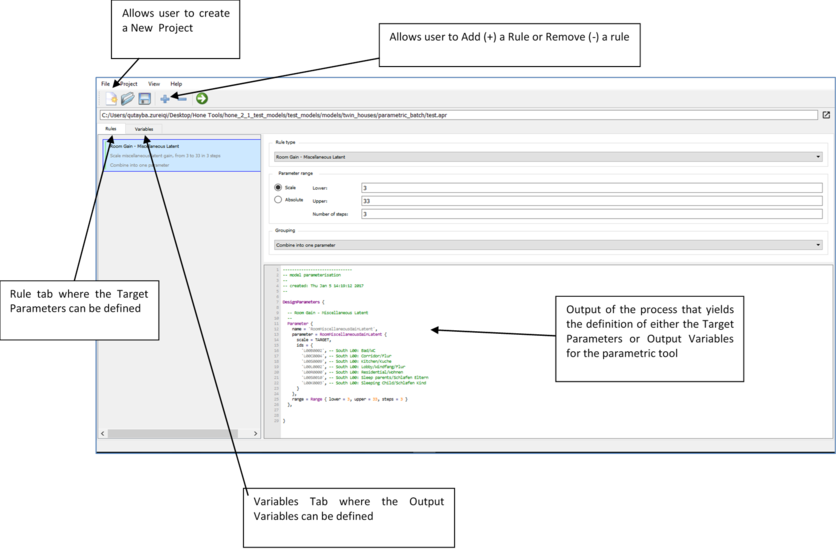Add a rule with the plus icon

(x=165, y=99)
